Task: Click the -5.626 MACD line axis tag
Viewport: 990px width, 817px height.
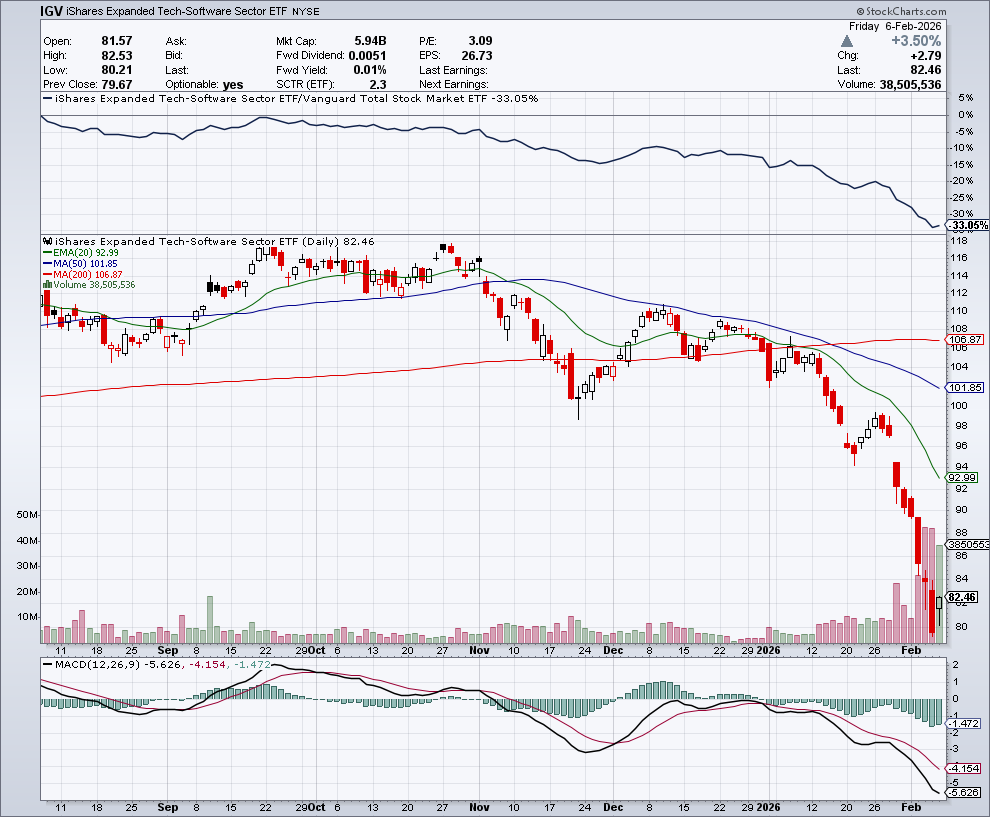Action: [x=965, y=792]
